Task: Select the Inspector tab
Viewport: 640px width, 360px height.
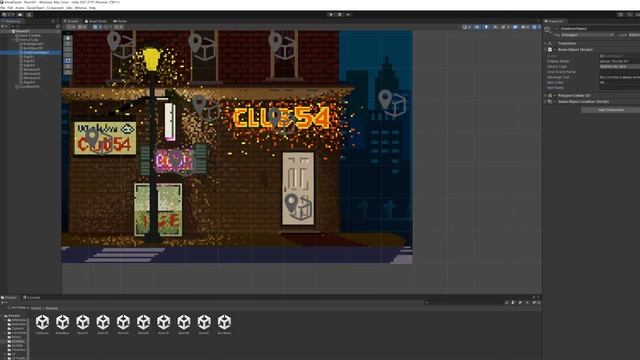Action: (x=554, y=21)
